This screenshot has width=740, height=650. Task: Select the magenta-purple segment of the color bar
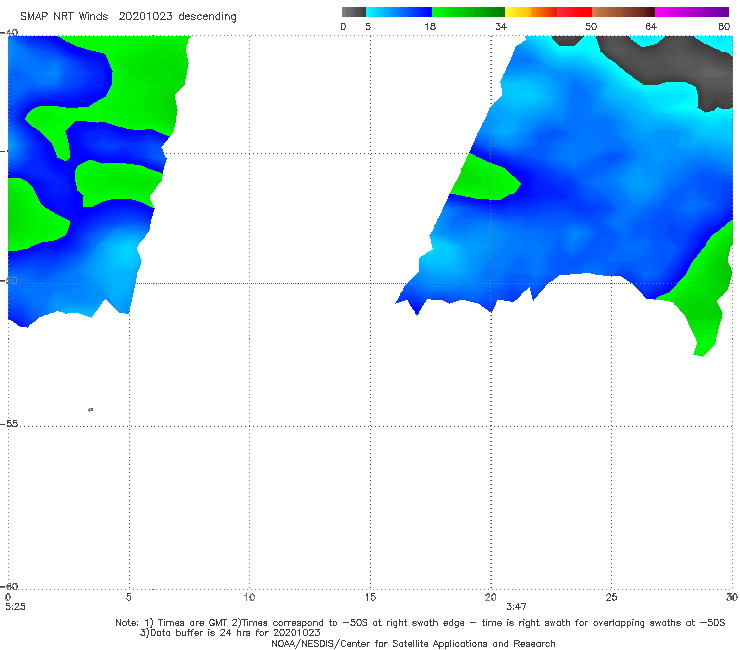click(692, 12)
